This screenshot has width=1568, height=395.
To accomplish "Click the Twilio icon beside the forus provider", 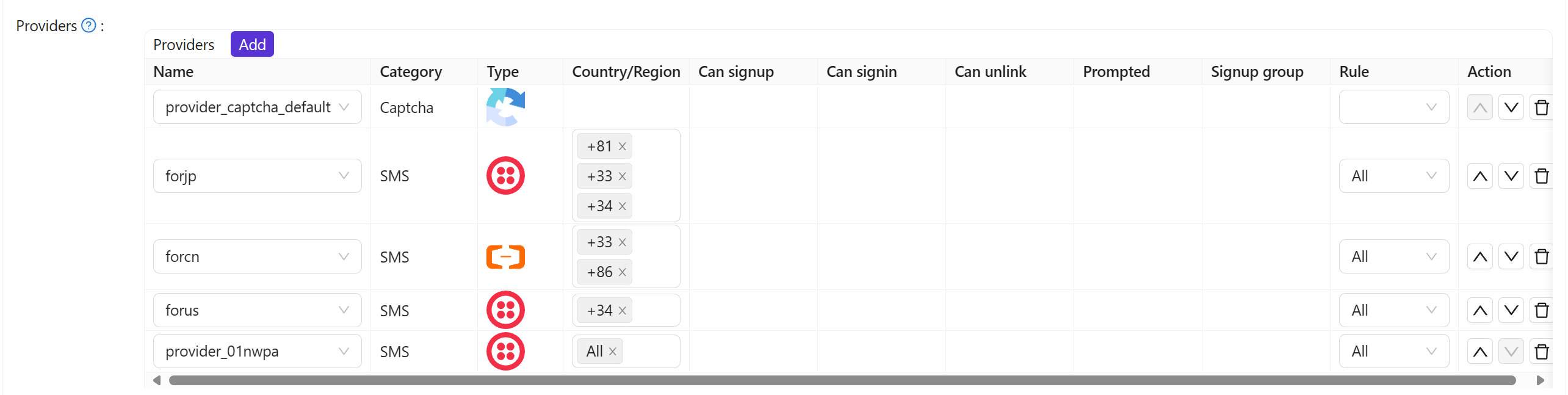I will pyautogui.click(x=505, y=310).
